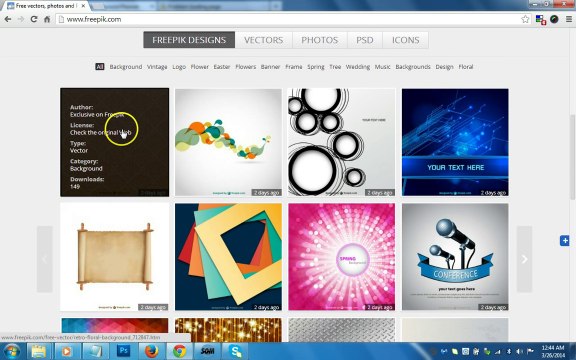Bookmark this page with the star icon
576x360 pixels.
pyautogui.click(x=525, y=19)
